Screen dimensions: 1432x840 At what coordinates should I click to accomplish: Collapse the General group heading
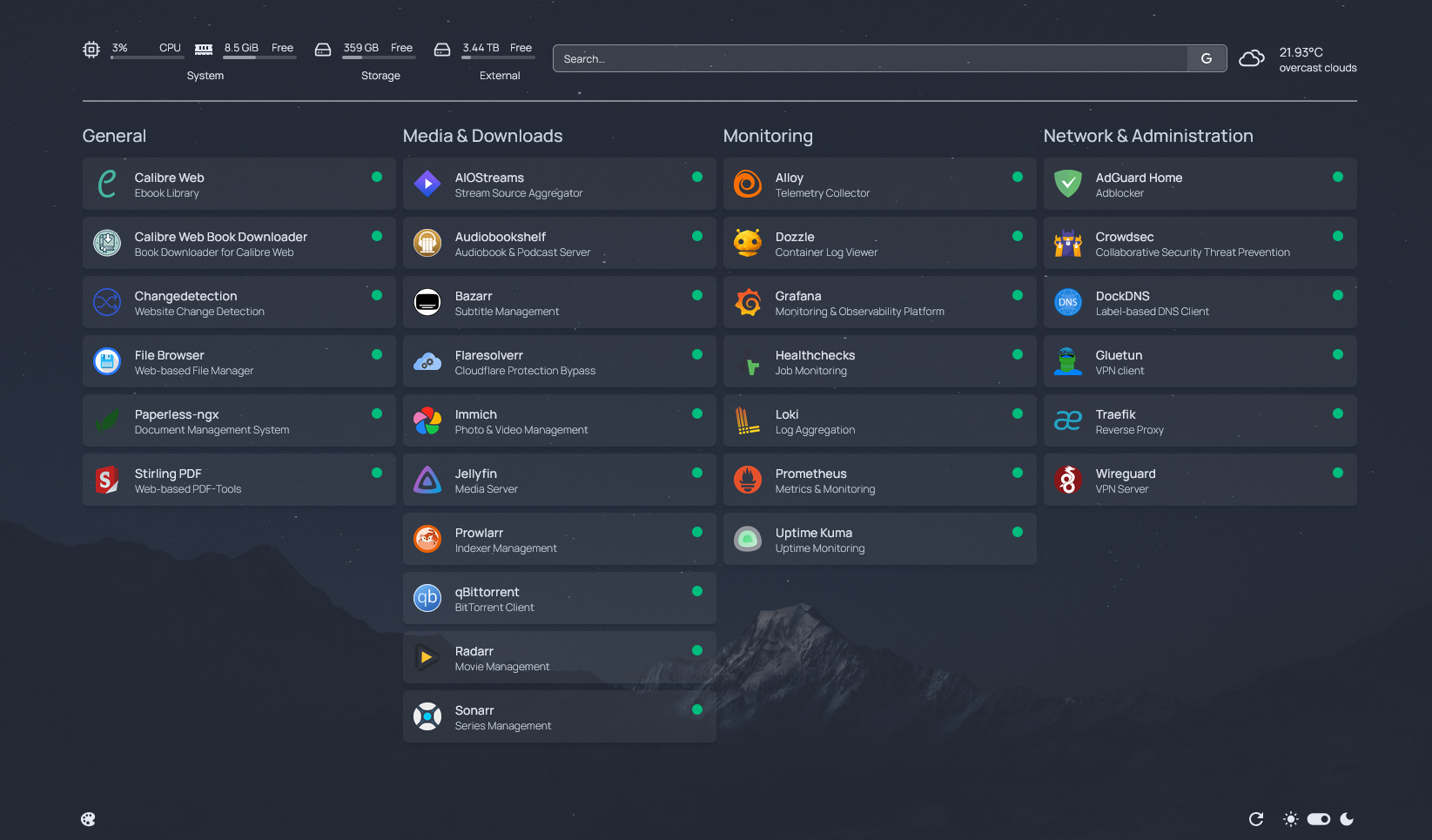click(x=114, y=136)
